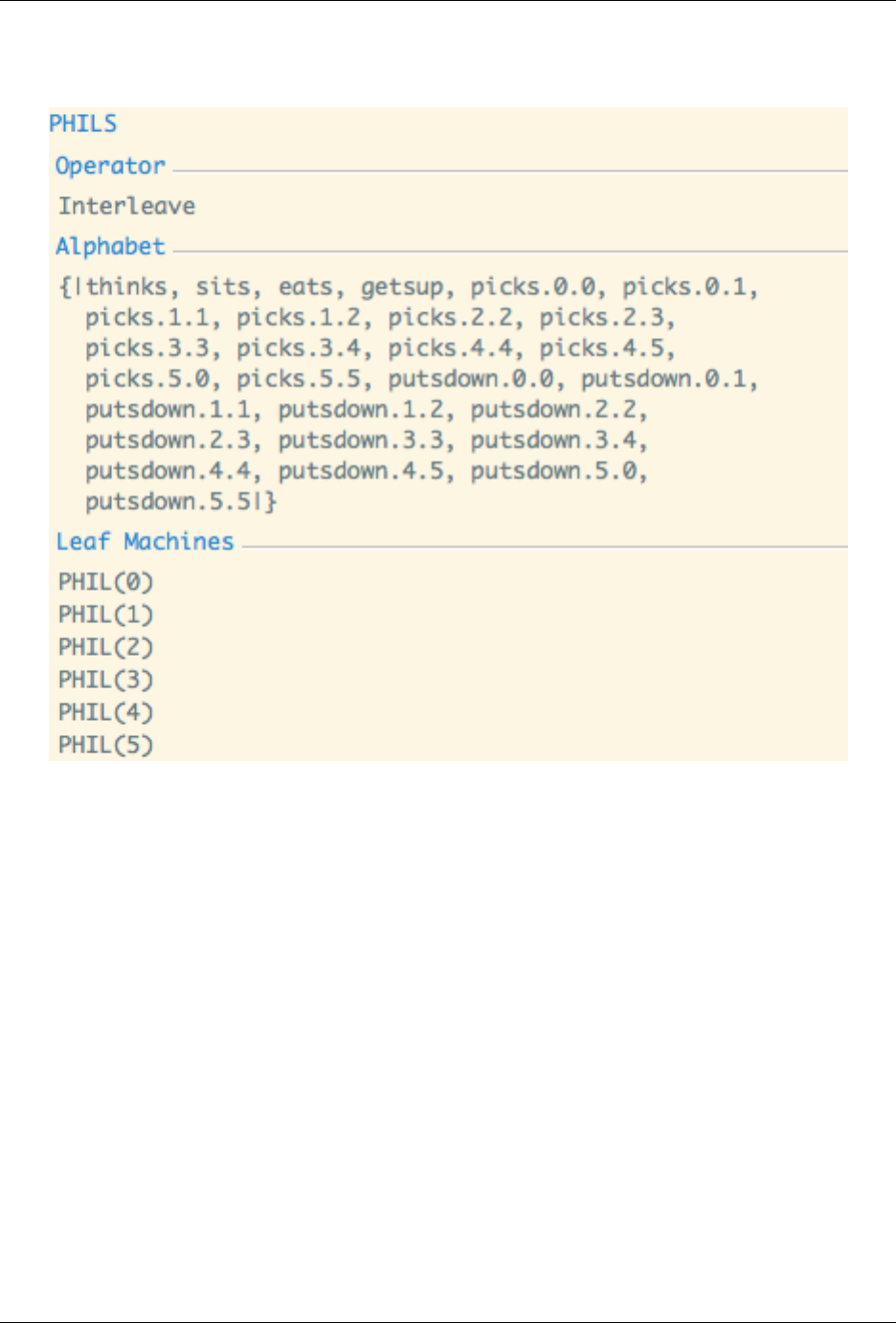Select the 'getsup' event
This screenshot has width=896, height=1323.
coord(402,287)
